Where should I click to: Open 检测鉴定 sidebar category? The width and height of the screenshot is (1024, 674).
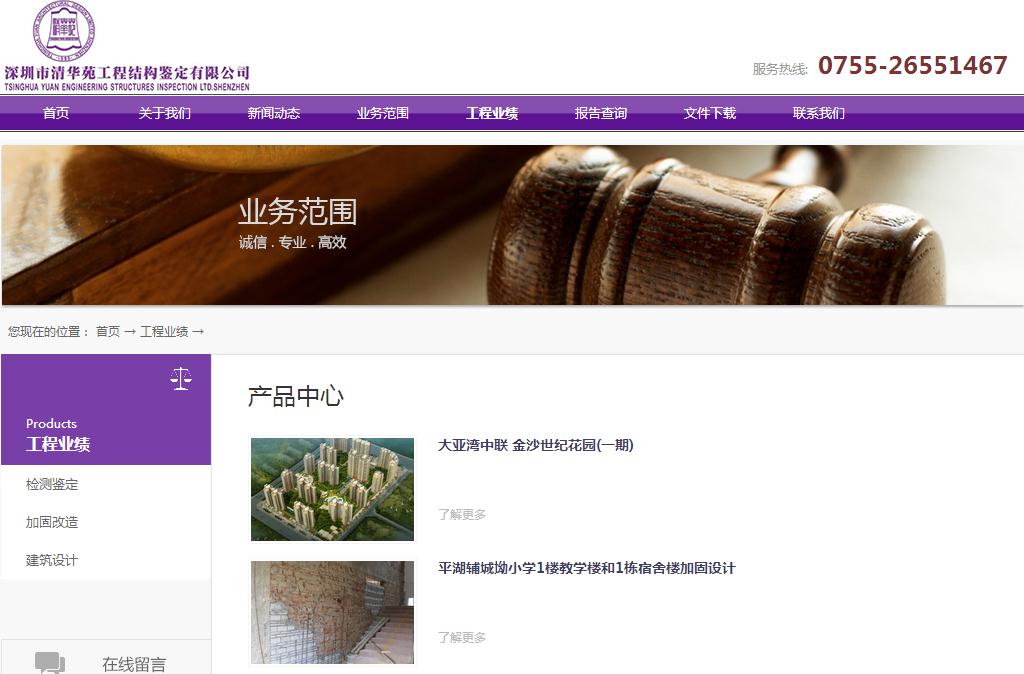tap(52, 485)
